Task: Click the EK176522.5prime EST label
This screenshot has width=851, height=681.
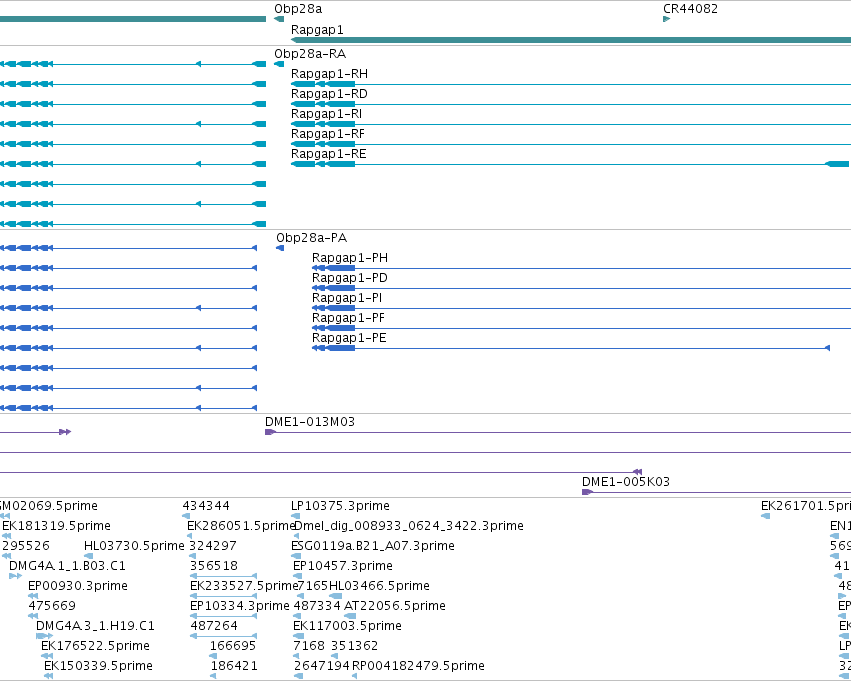Action: [x=96, y=646]
